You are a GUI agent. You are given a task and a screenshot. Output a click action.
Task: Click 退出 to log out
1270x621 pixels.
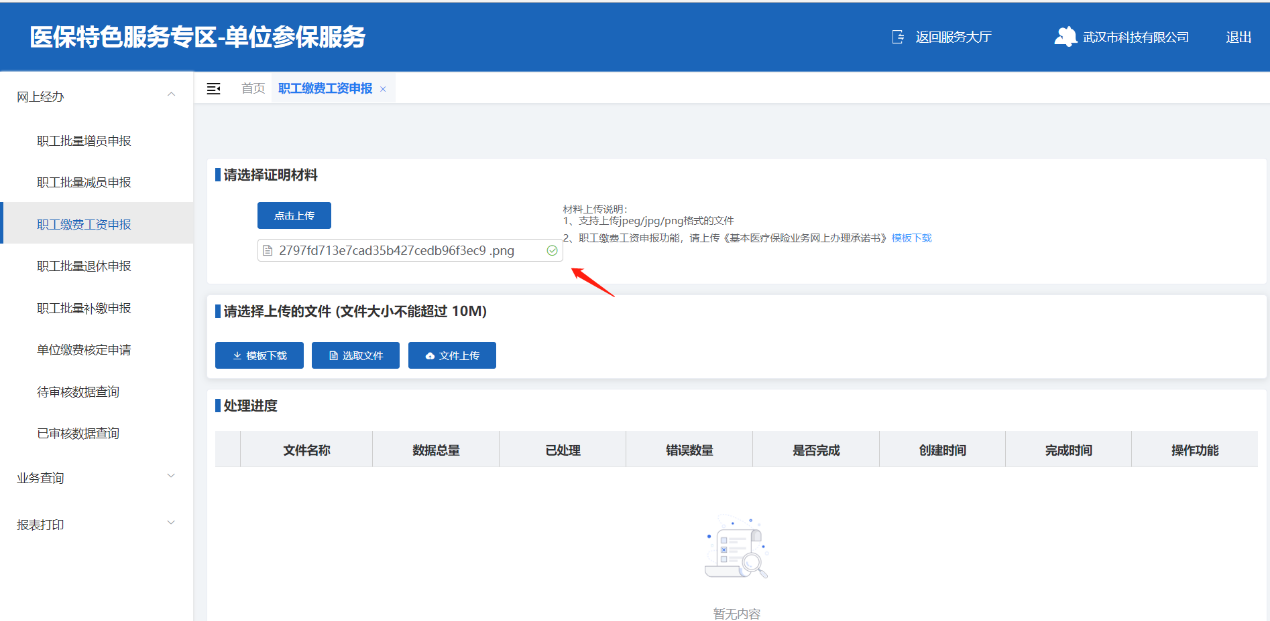click(x=1239, y=37)
